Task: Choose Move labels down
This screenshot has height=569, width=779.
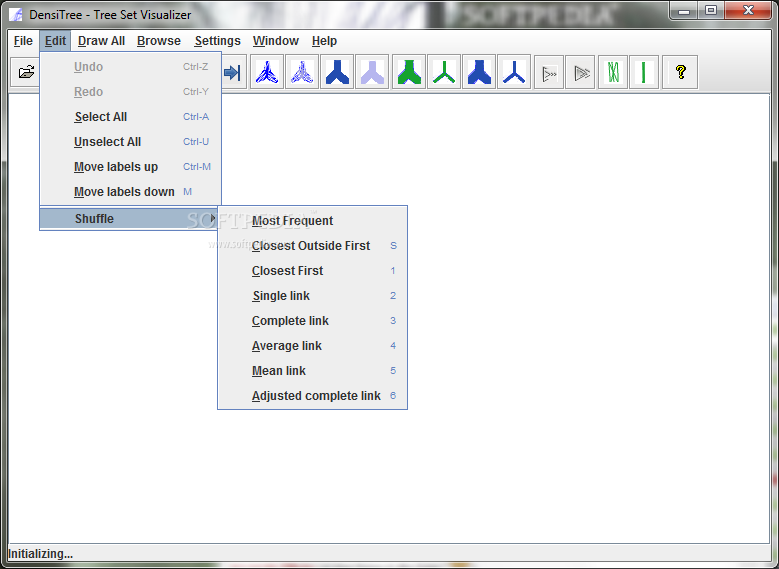Action: (x=131, y=192)
